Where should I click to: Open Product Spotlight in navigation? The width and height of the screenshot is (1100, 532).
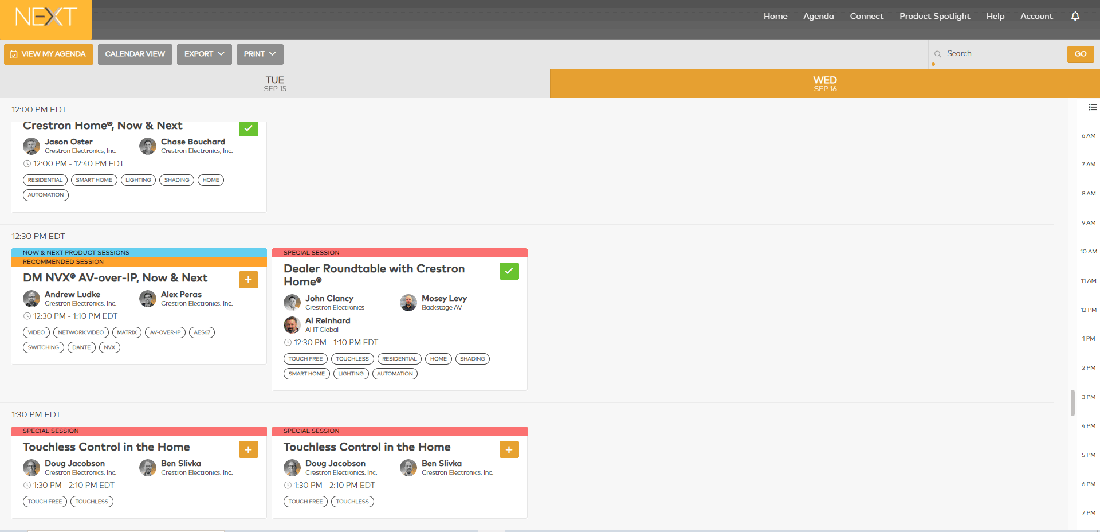click(935, 16)
